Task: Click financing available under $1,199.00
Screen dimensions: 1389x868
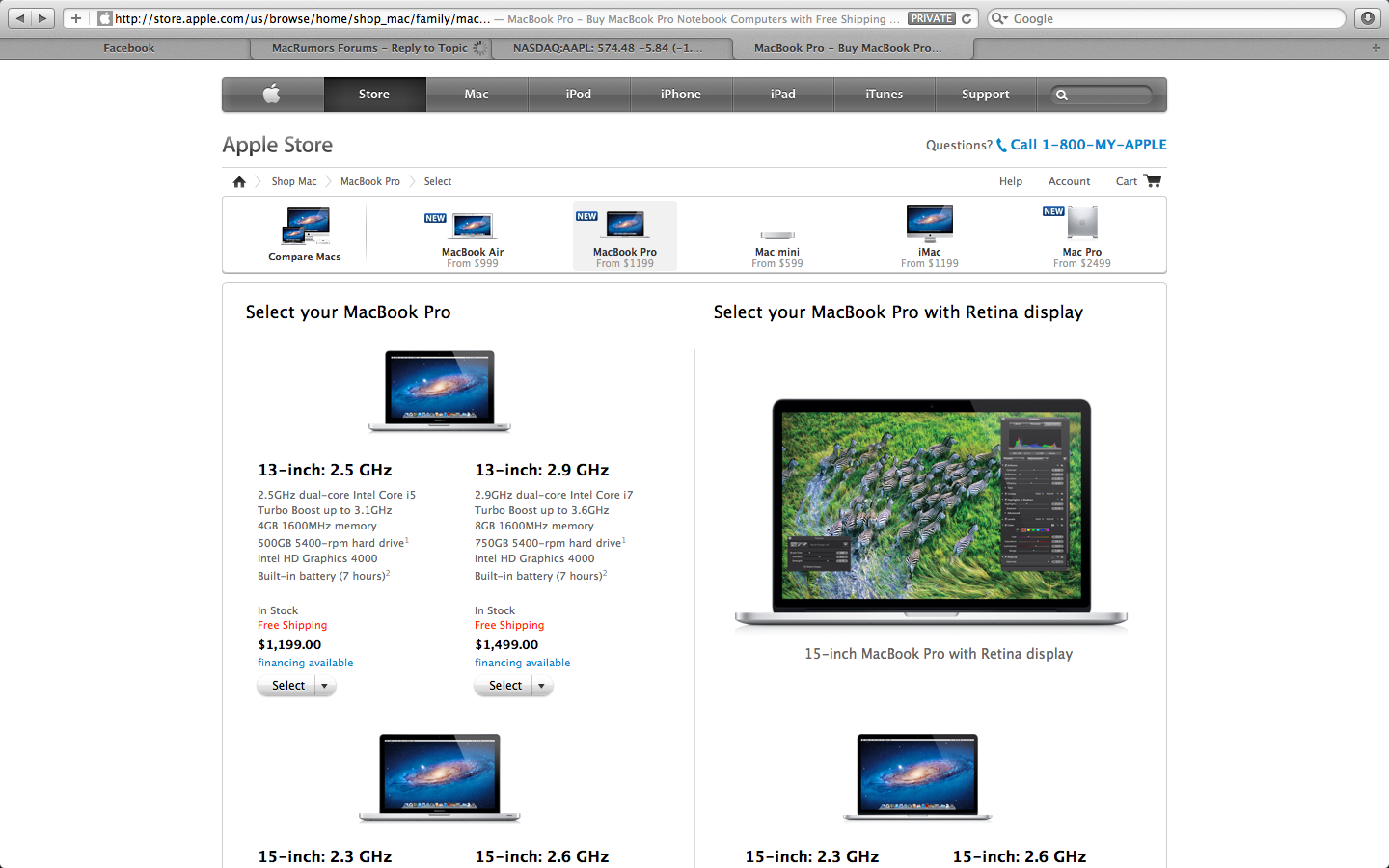Action: coord(306,663)
